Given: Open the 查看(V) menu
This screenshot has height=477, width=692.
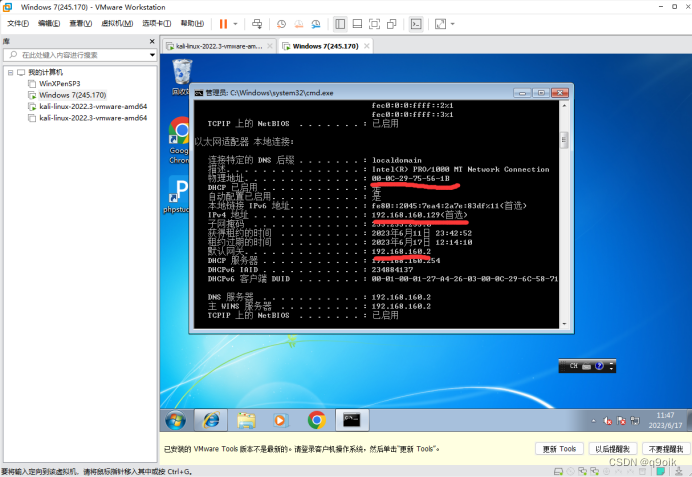Looking at the screenshot, I should [x=81, y=23].
